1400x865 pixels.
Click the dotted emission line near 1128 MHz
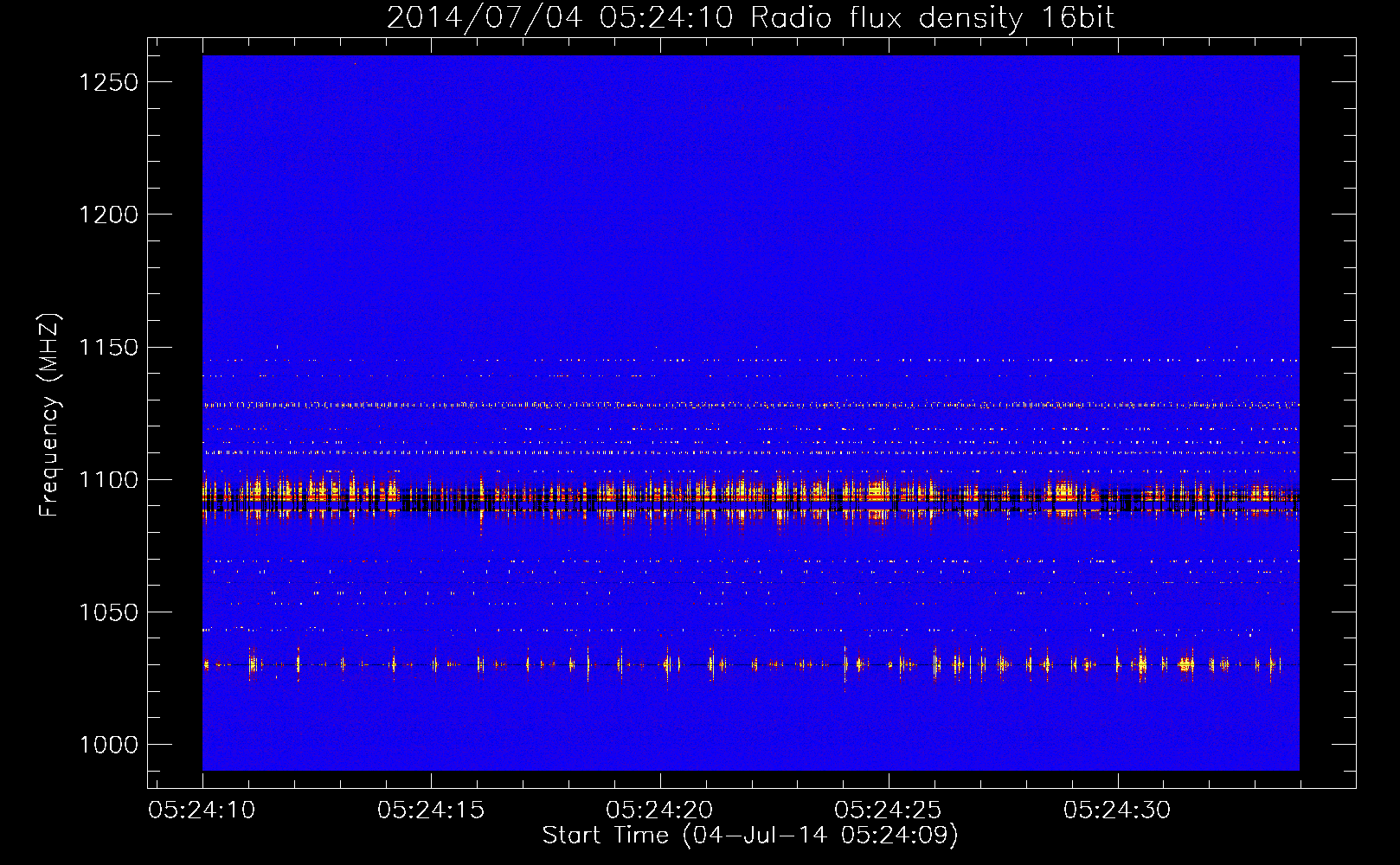coord(750,405)
